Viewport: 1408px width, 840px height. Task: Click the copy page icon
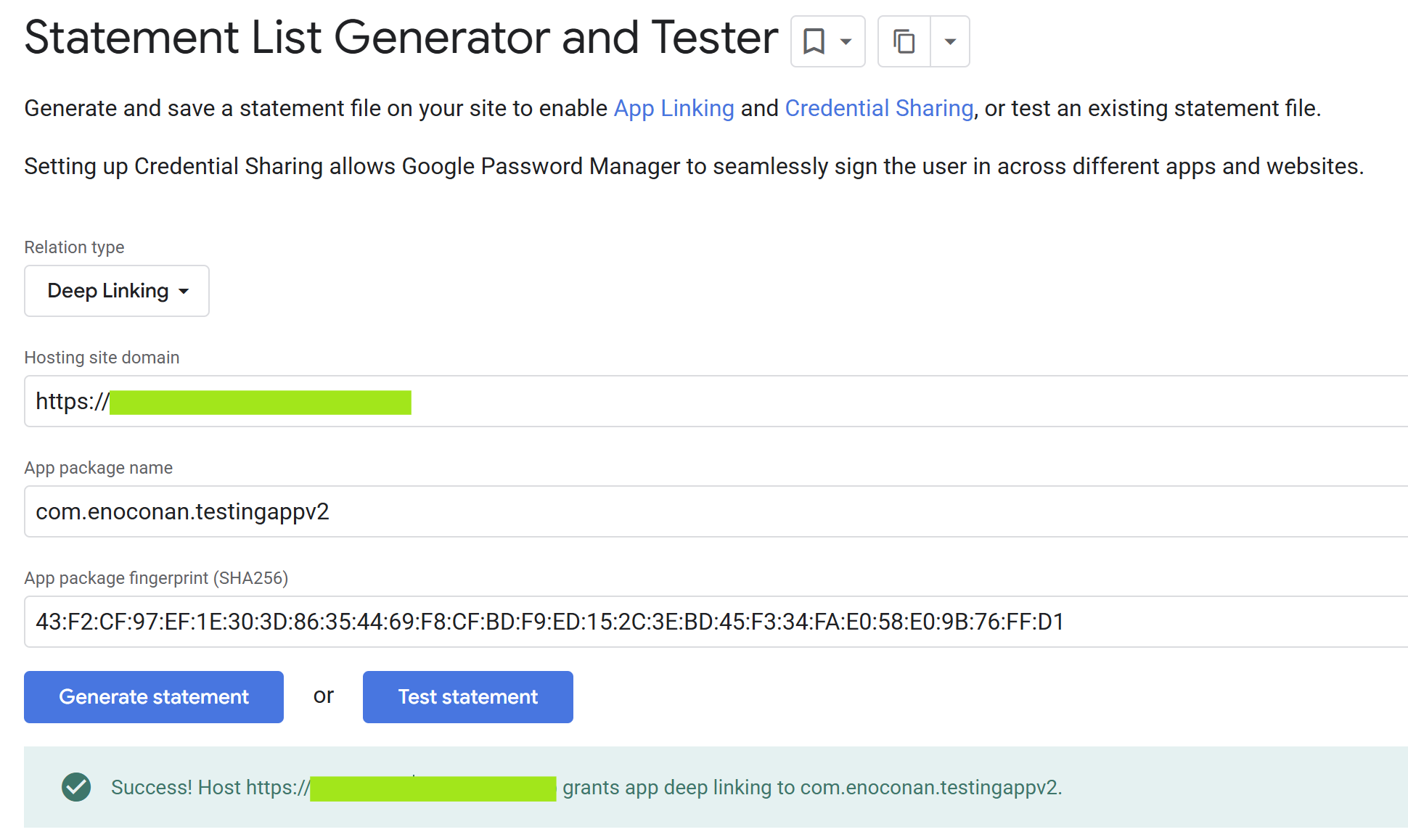(904, 41)
